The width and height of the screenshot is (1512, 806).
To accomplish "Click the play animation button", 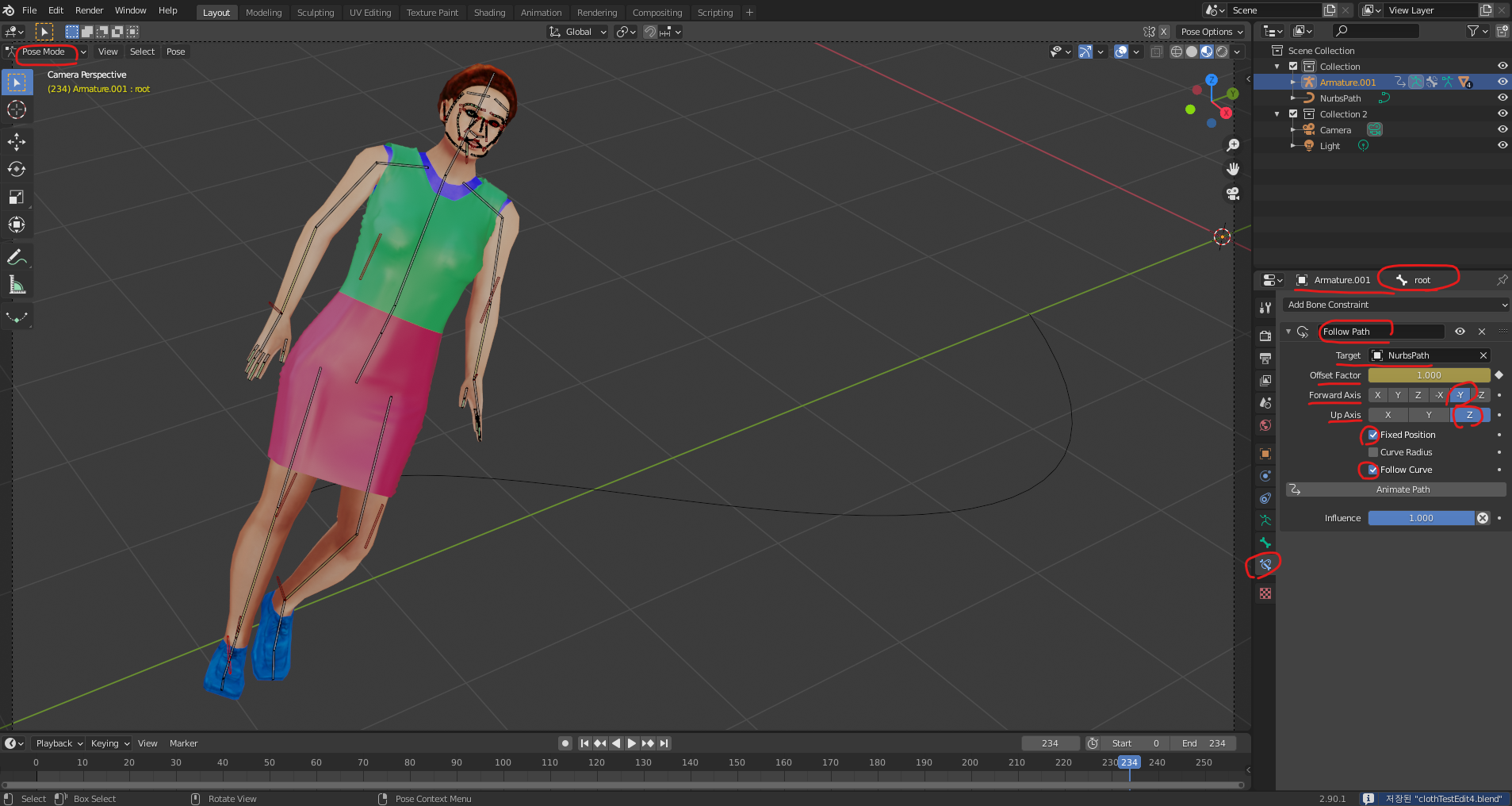I will coord(632,743).
